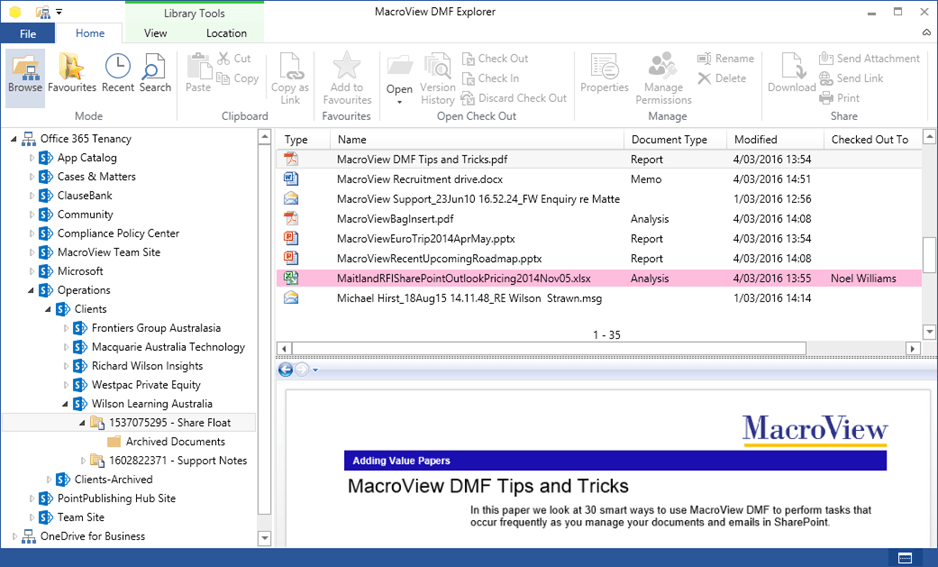This screenshot has height=567, width=938.
Task: Select Archived Documents folder in tree
Action: tap(175, 442)
